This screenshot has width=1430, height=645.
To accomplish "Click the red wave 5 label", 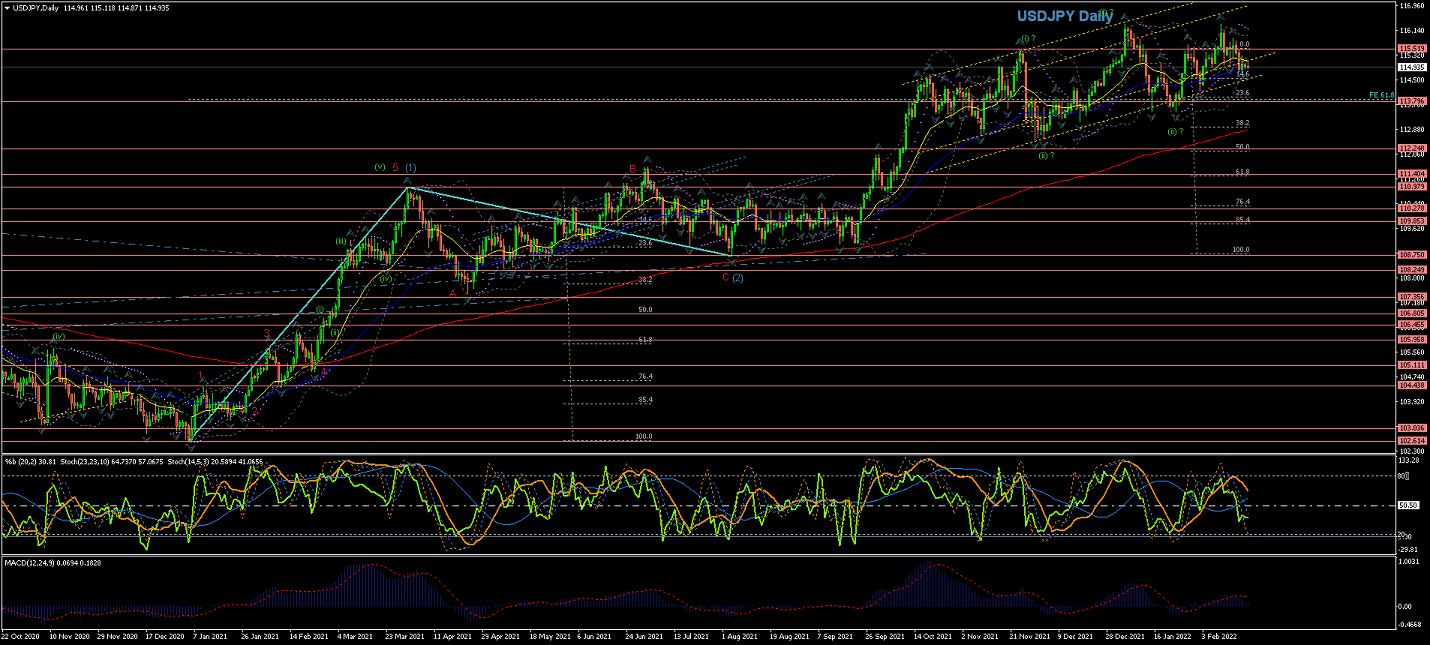I will coord(396,167).
